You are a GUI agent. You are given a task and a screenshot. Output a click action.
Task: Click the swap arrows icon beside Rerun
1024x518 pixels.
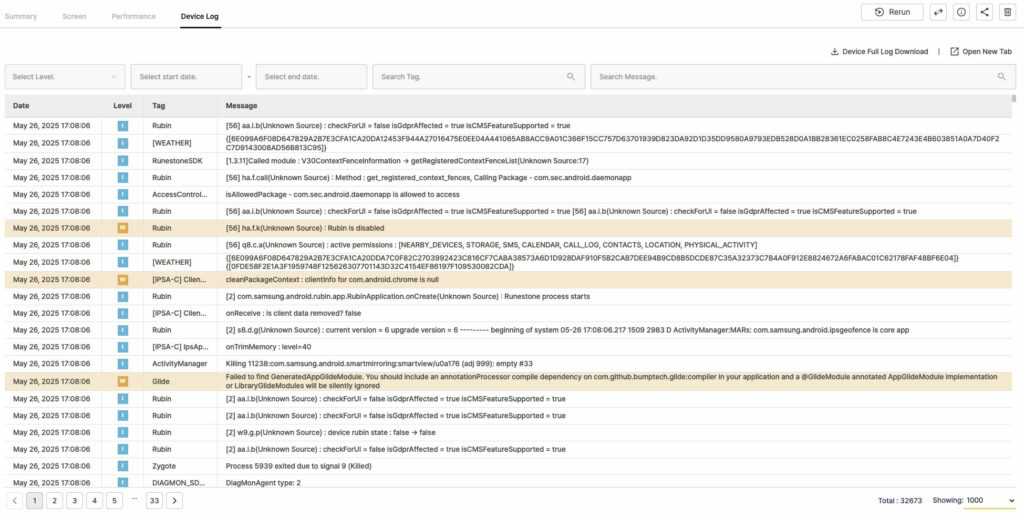[x=938, y=12]
